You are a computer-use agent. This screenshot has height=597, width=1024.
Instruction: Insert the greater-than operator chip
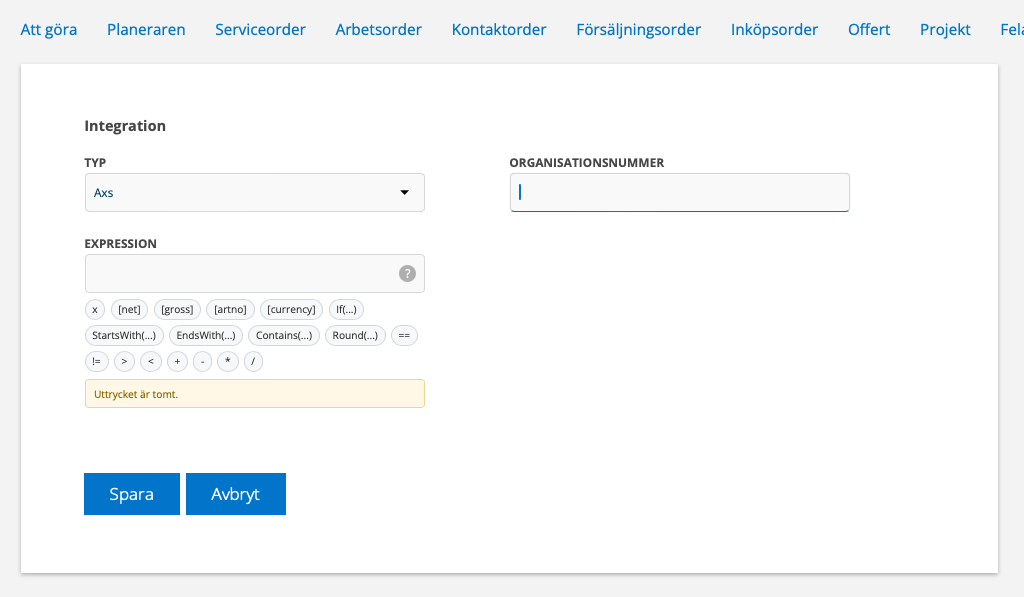click(x=124, y=361)
